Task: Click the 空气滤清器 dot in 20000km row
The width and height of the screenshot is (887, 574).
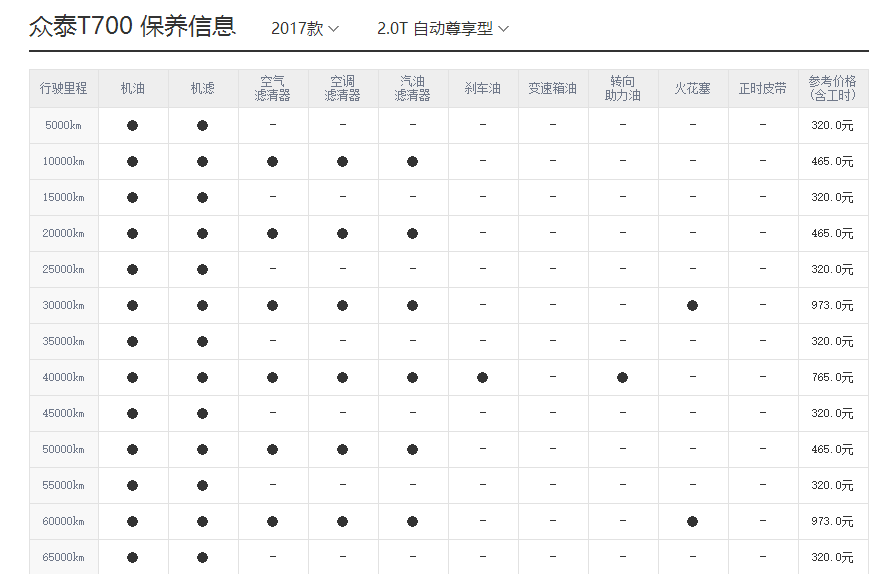Action: click(272, 233)
